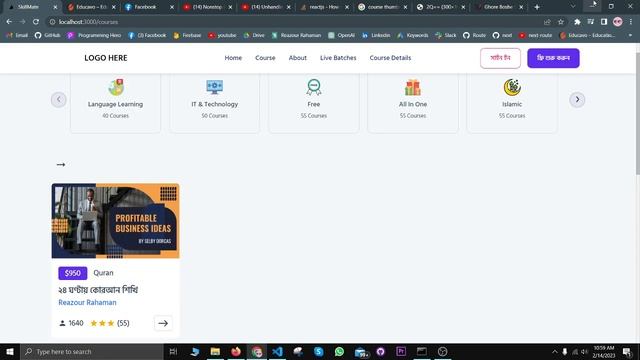The height and width of the screenshot is (360, 640).
Task: Open the Profitable Business Ideas course thumbnail
Action: [x=116, y=221]
